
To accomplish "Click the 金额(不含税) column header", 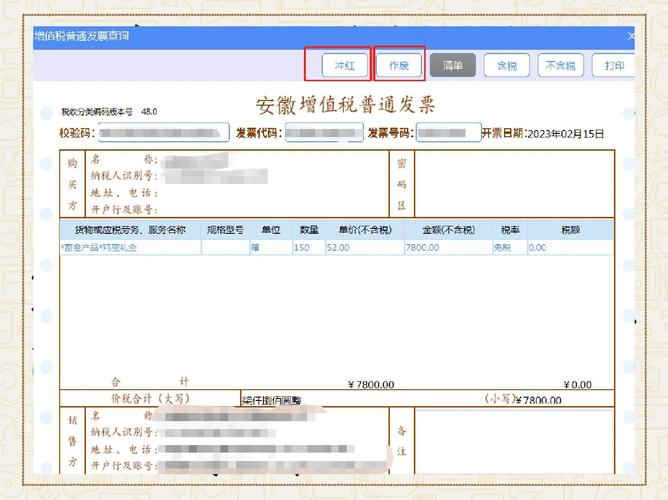I will coord(449,230).
